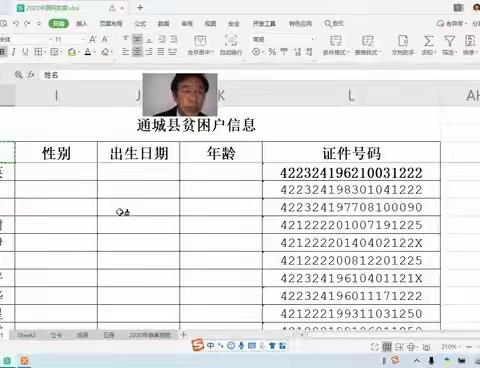Align cell content to top
This screenshot has width=480, height=368.
pyautogui.click(x=126, y=39)
